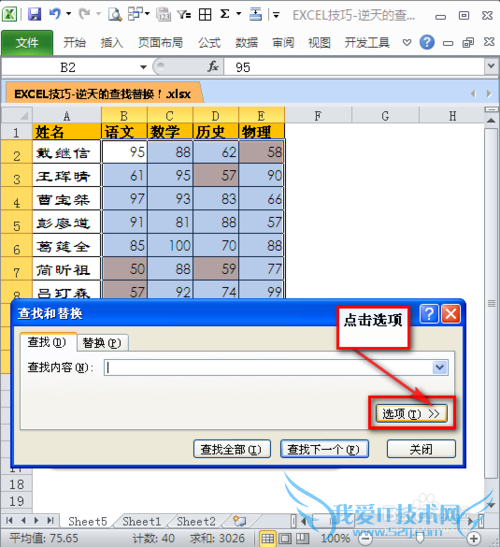Image resolution: width=500 pixels, height=547 pixels.
Task: Select the Sheet1 tab
Action: 141,521
